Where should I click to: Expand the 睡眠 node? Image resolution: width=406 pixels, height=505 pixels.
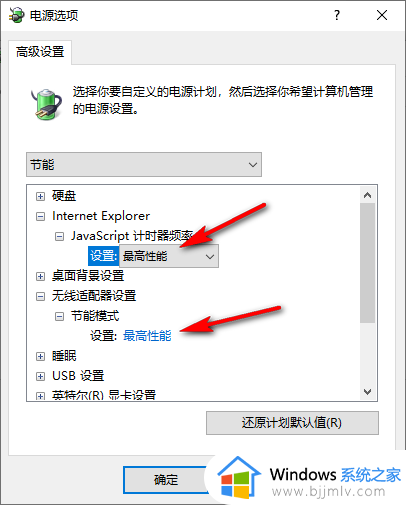point(40,356)
